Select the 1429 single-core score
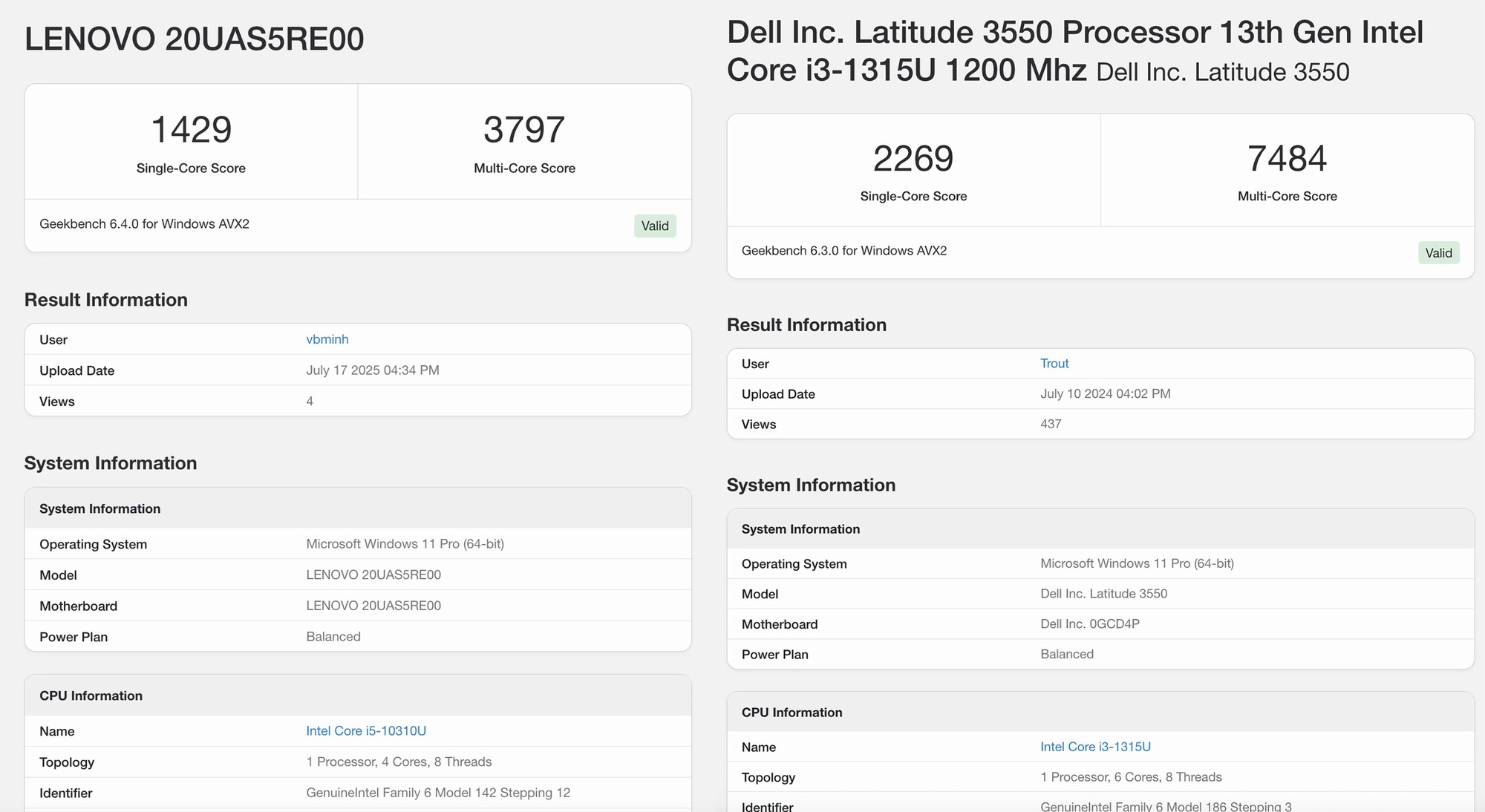Image resolution: width=1485 pixels, height=812 pixels. click(x=191, y=129)
